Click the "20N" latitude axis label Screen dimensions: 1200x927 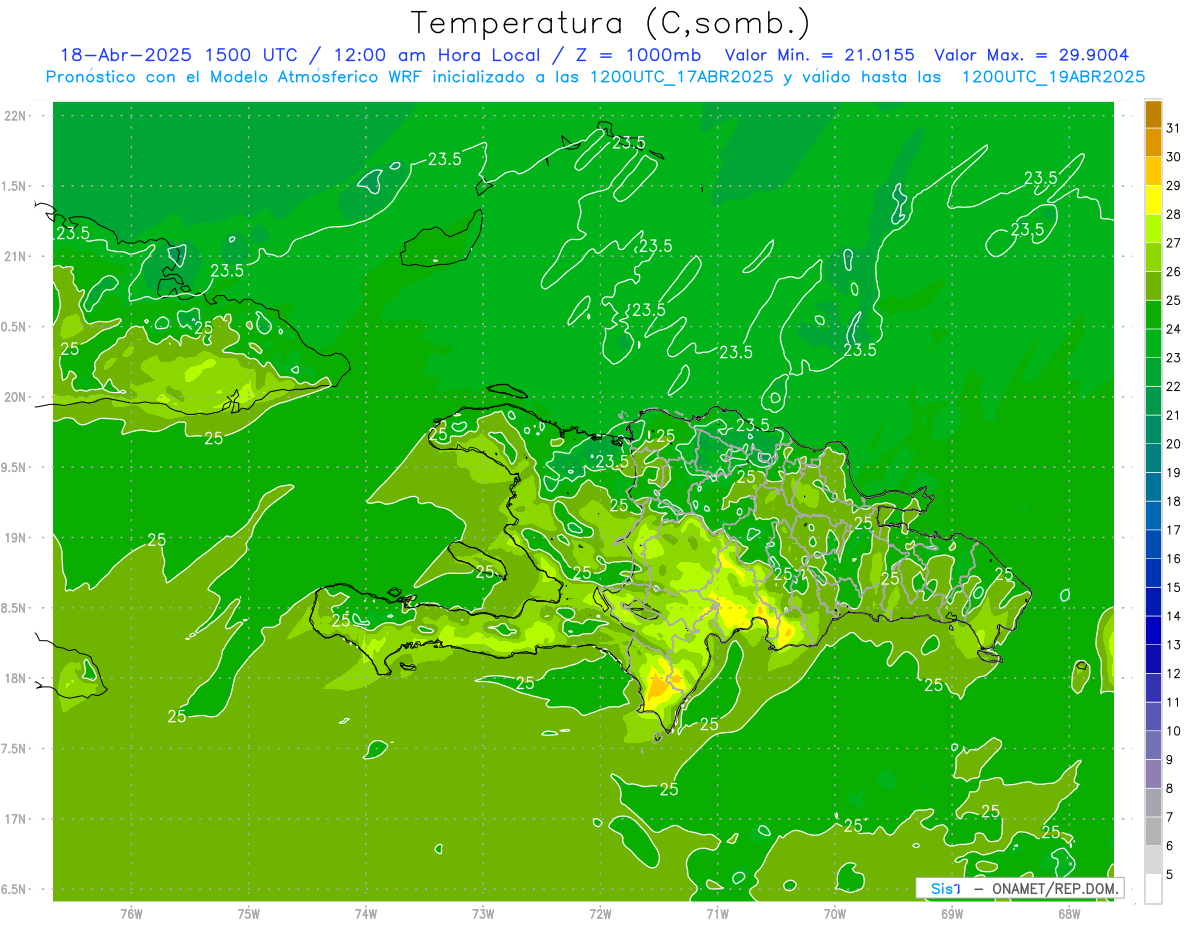[14, 397]
